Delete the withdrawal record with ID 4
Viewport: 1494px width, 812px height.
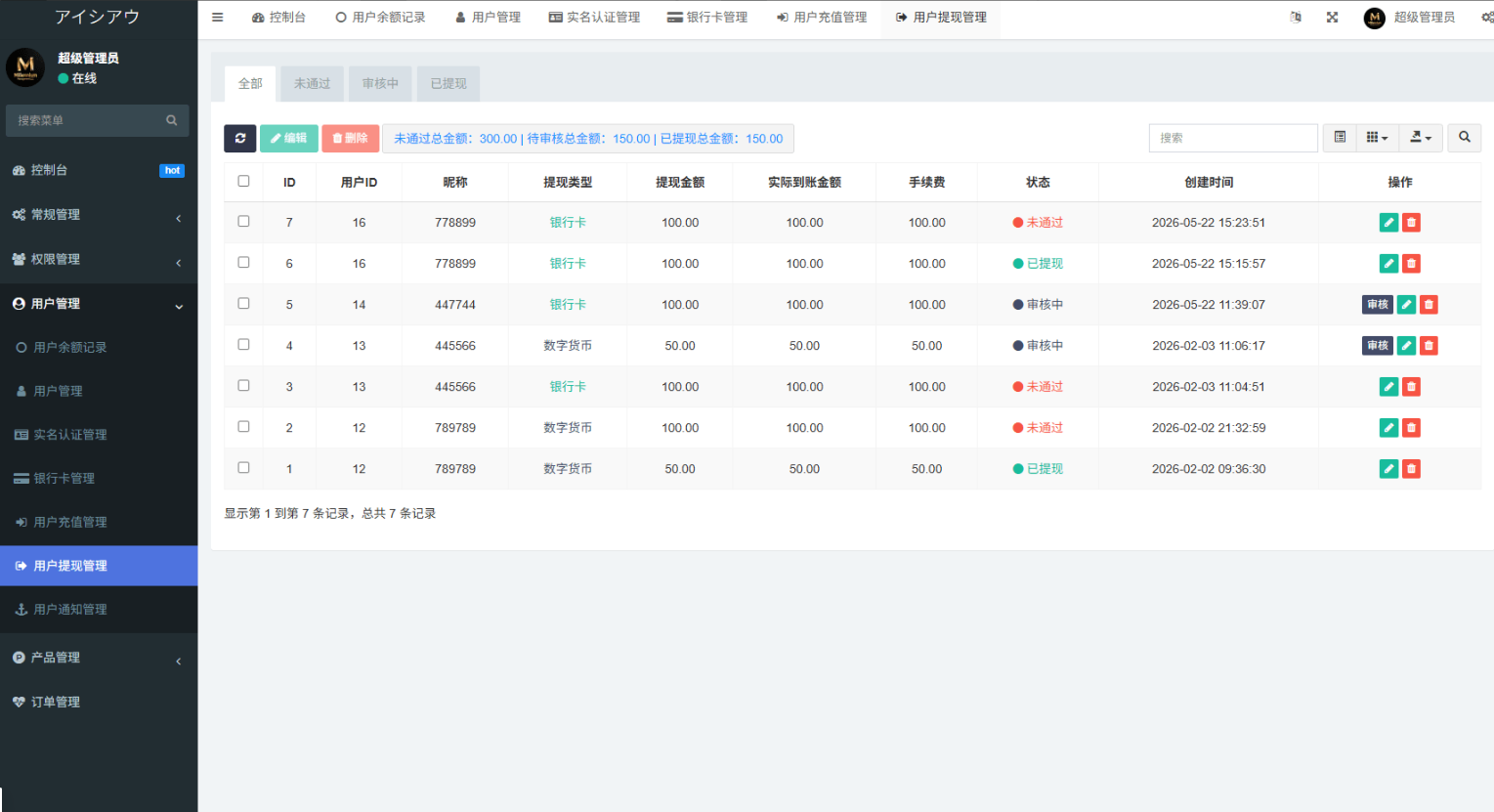click(1429, 346)
